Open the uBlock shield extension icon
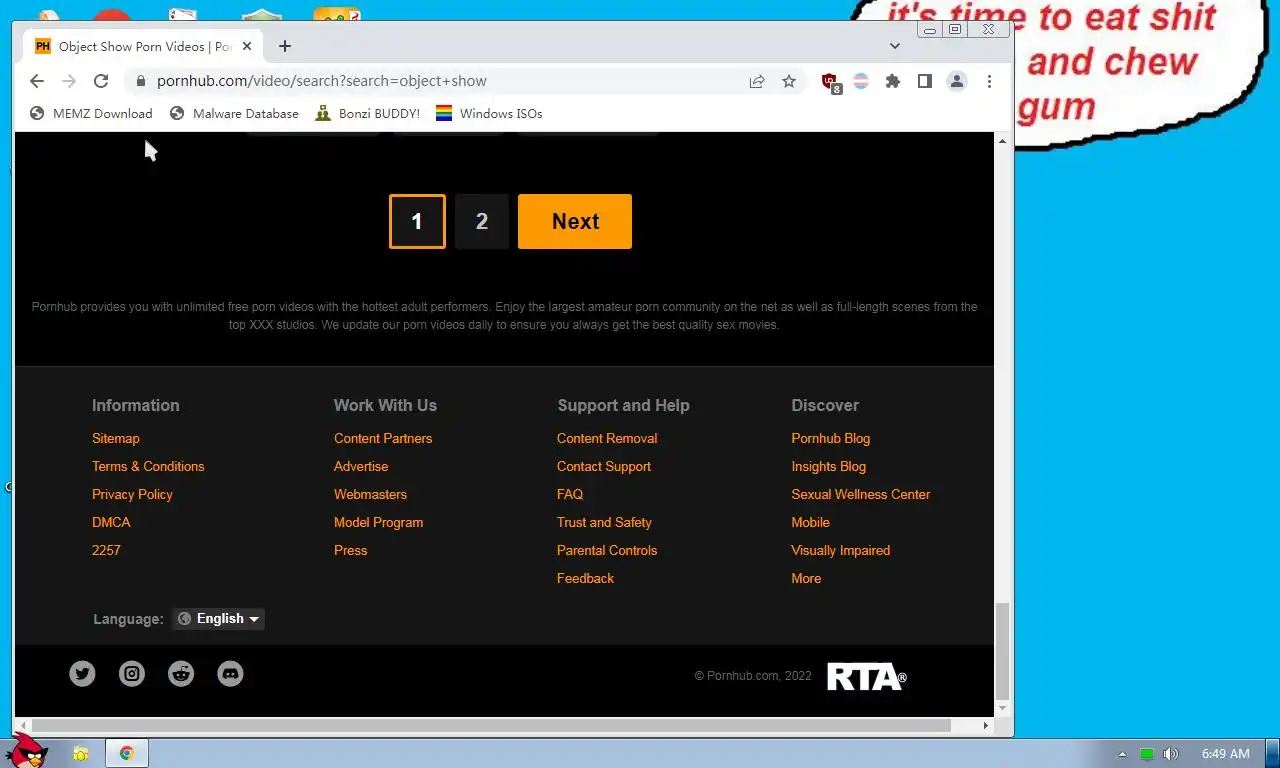Screen dimensions: 1280x768 tap(830, 82)
